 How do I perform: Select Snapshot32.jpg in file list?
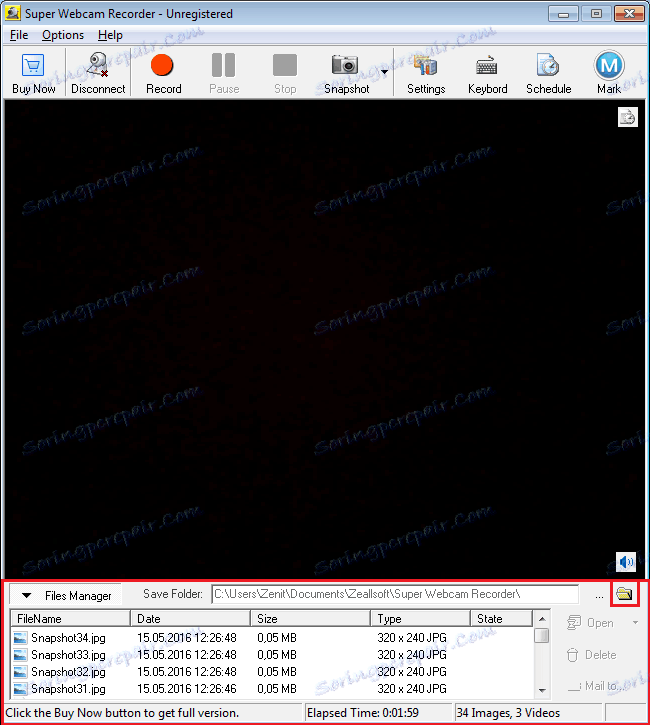(68, 672)
